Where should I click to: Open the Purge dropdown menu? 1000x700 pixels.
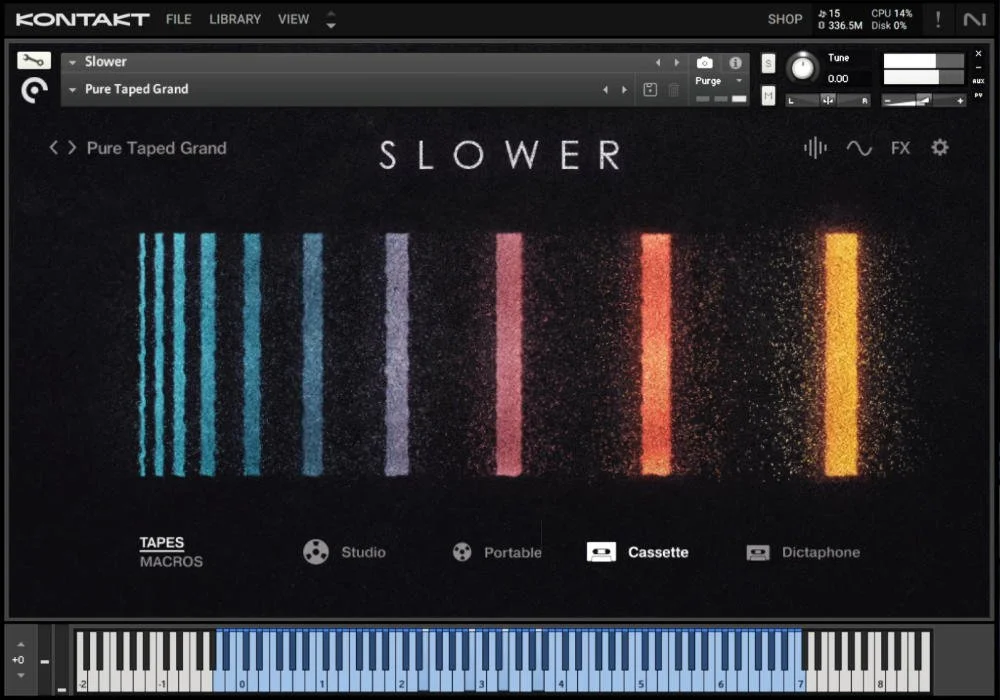[x=739, y=81]
